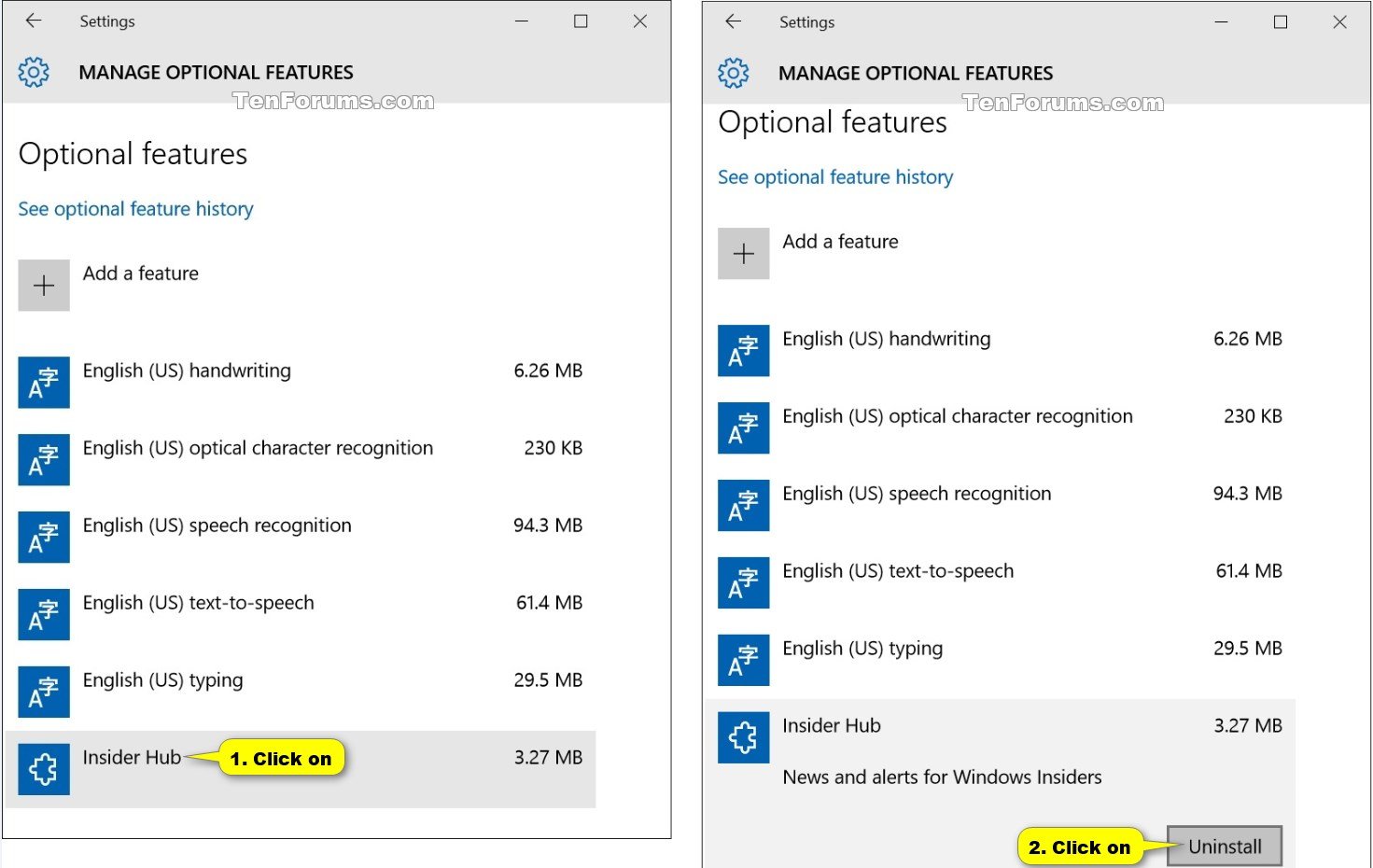Screen dimensions: 1373x868
Task: Click the 6.26 MB size in left window
Action: [548, 371]
